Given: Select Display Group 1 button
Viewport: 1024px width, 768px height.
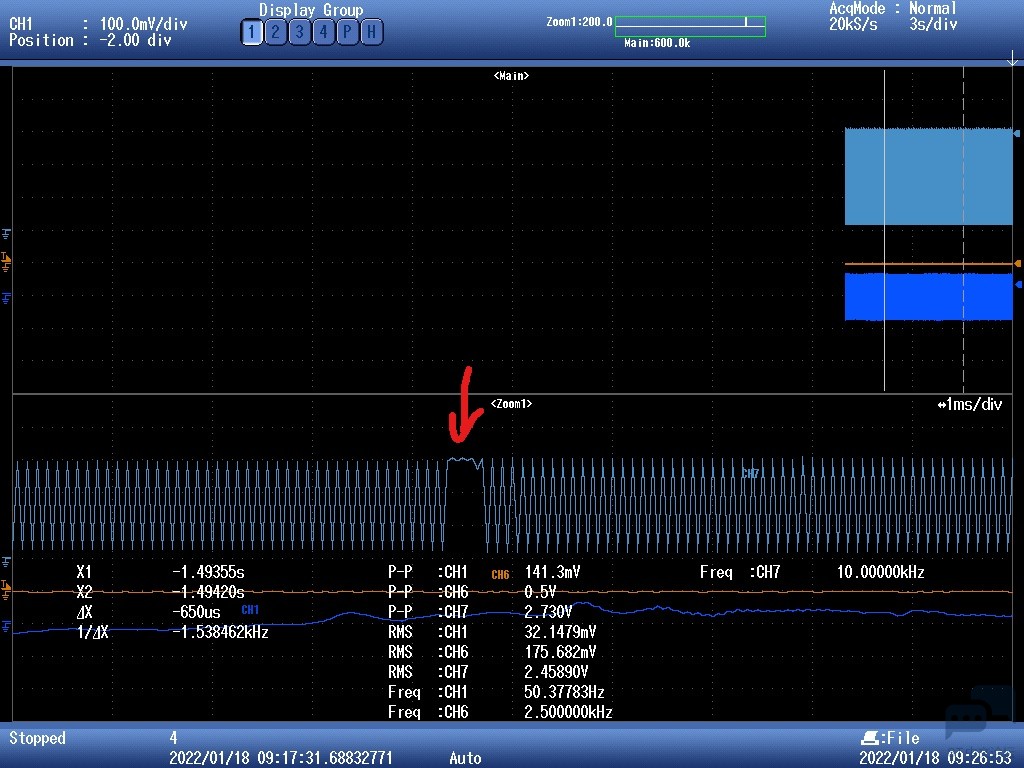Looking at the screenshot, I should [x=251, y=33].
